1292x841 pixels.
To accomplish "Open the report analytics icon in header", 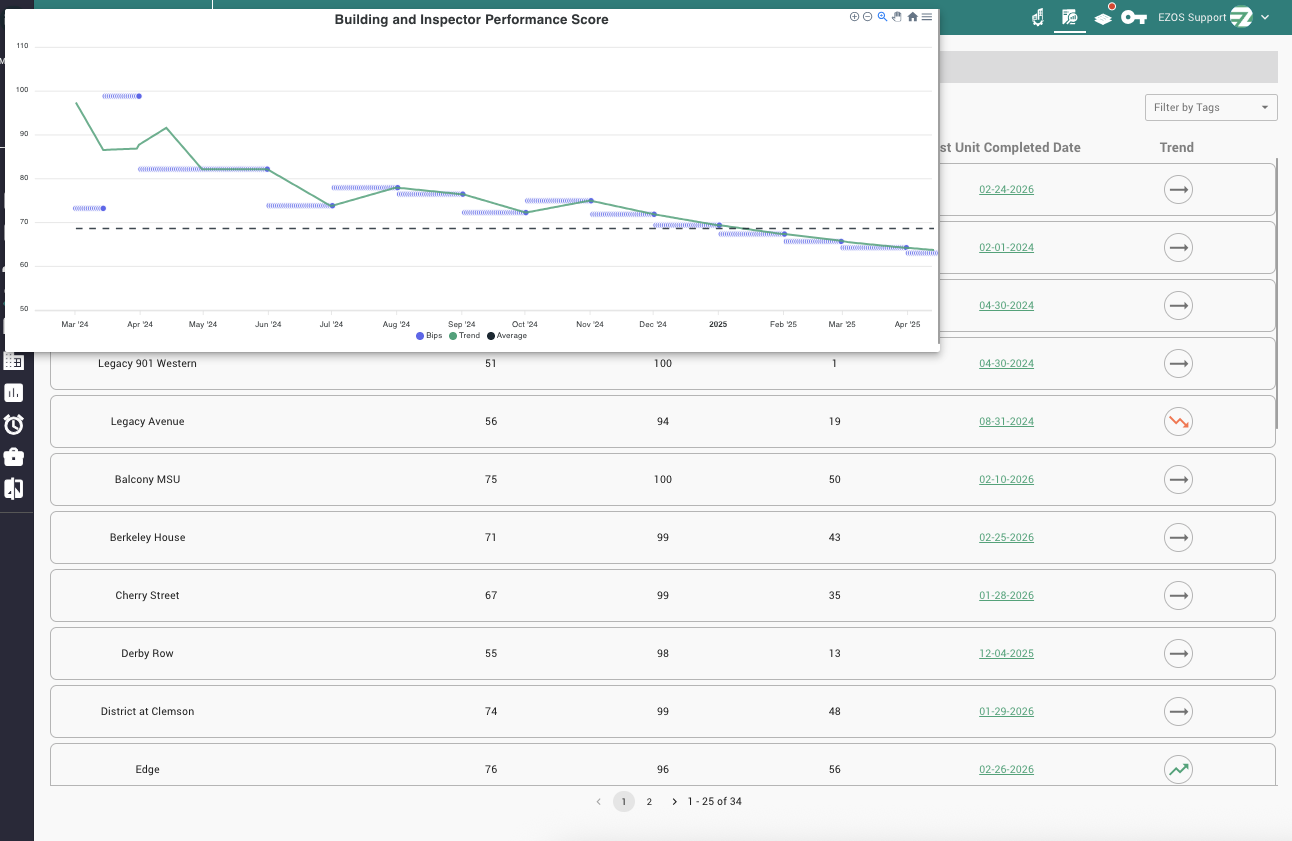I will 1070,17.
